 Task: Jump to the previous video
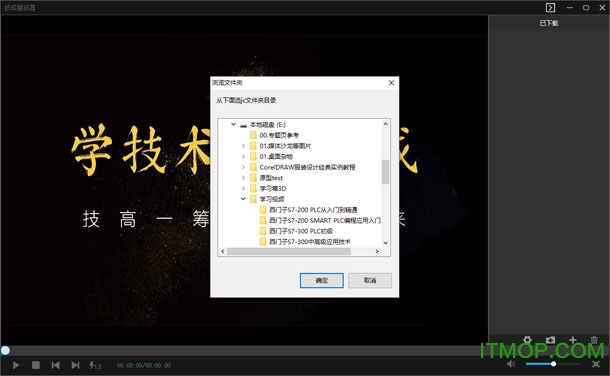(x=56, y=365)
